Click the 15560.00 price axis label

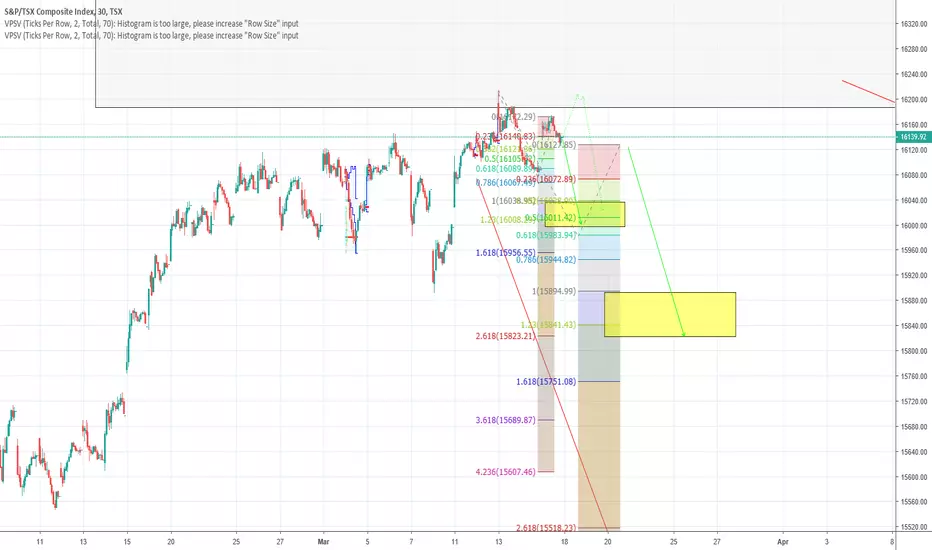[914, 502]
